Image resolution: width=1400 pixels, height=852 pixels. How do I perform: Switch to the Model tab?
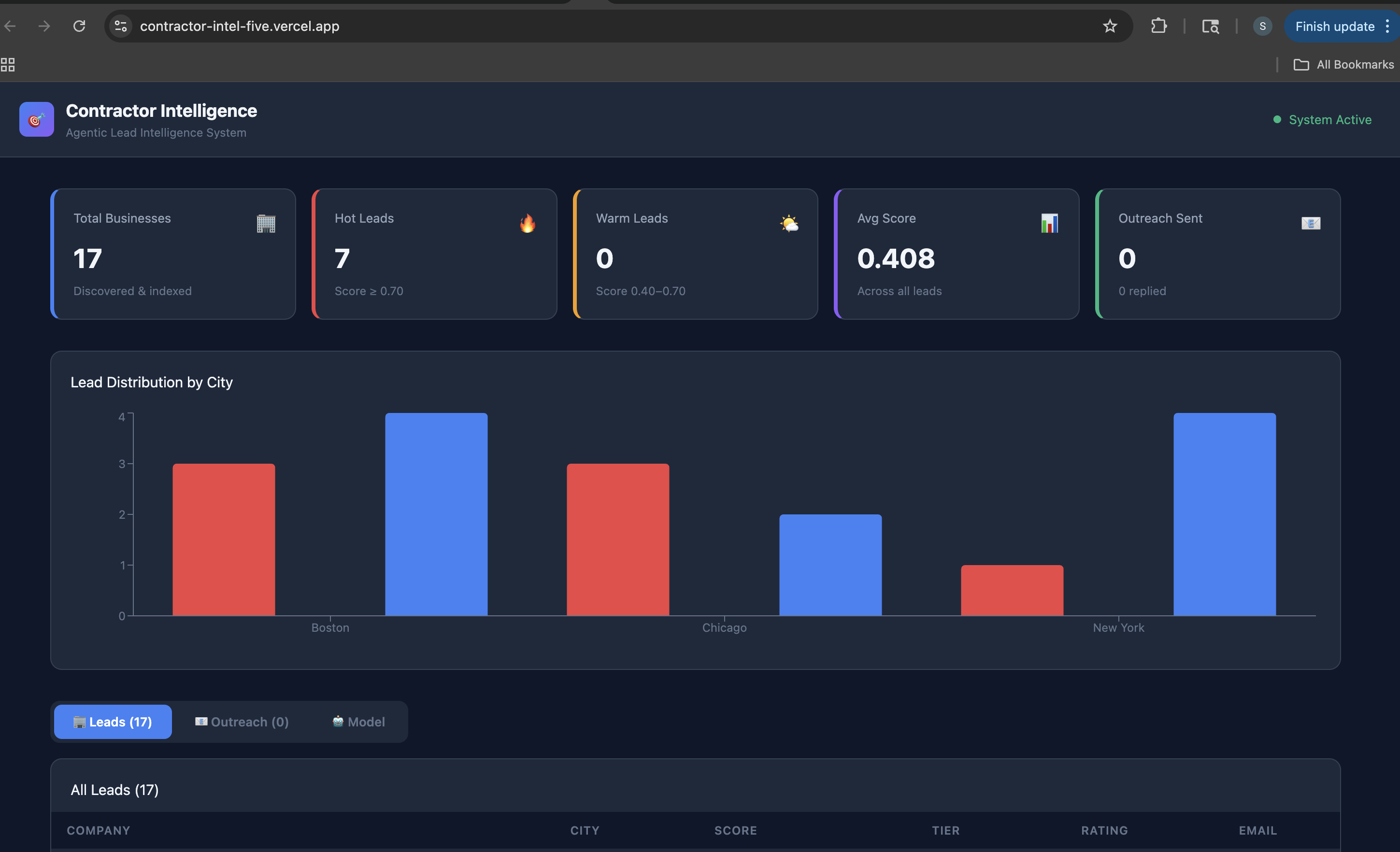point(358,722)
